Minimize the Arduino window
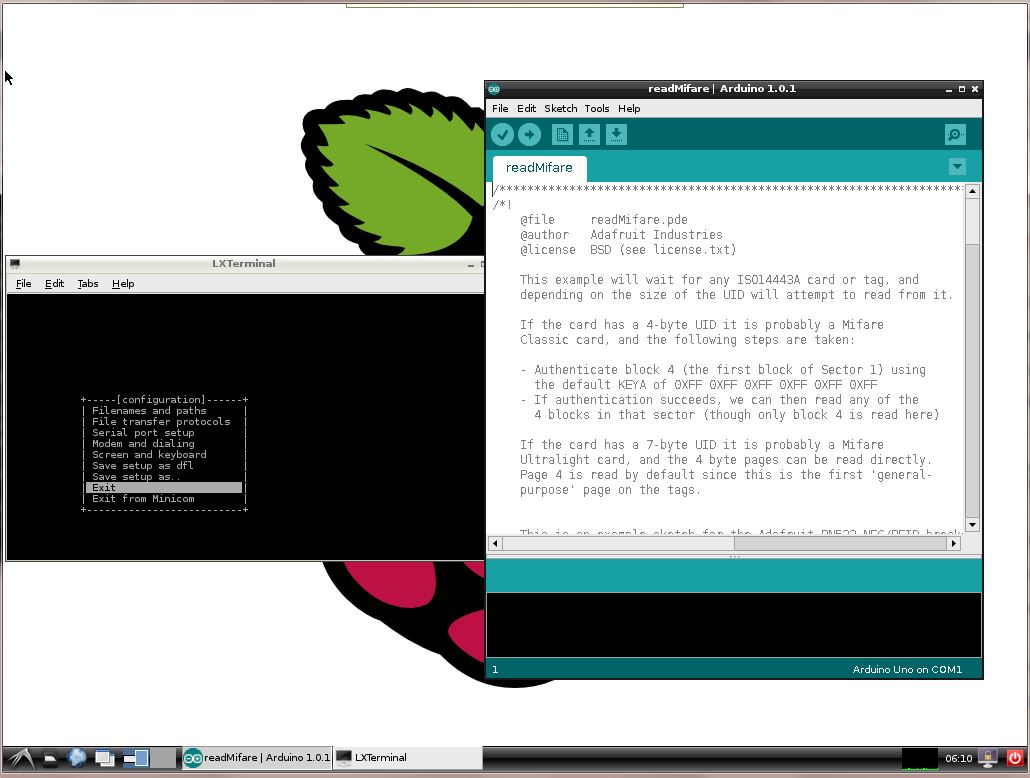1030x778 pixels. [949, 89]
